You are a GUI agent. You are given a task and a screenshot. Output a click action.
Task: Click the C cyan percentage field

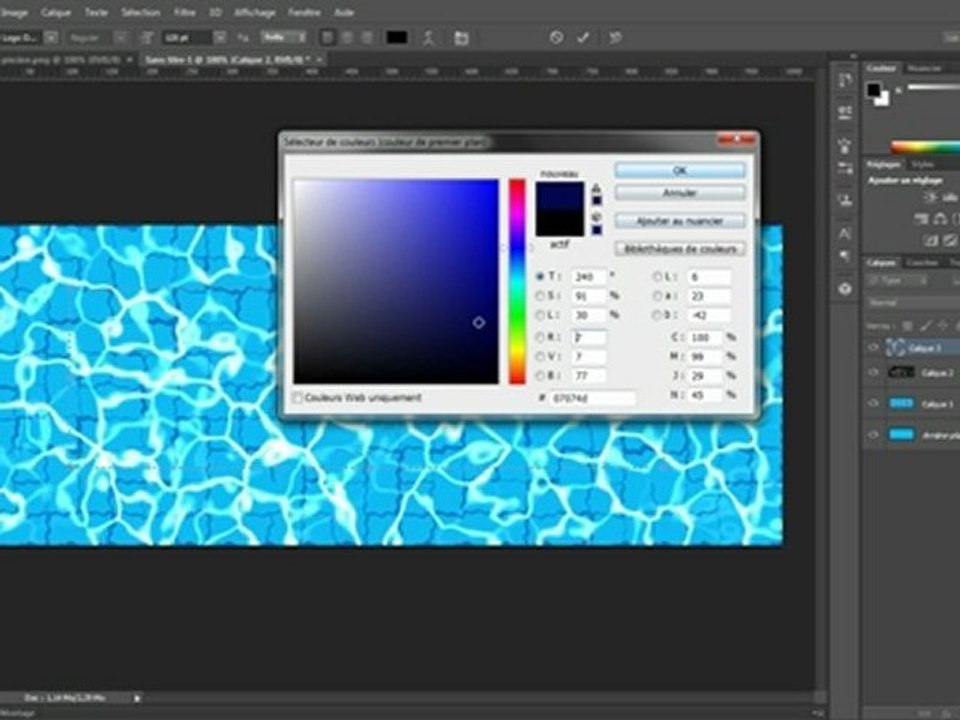(x=705, y=337)
